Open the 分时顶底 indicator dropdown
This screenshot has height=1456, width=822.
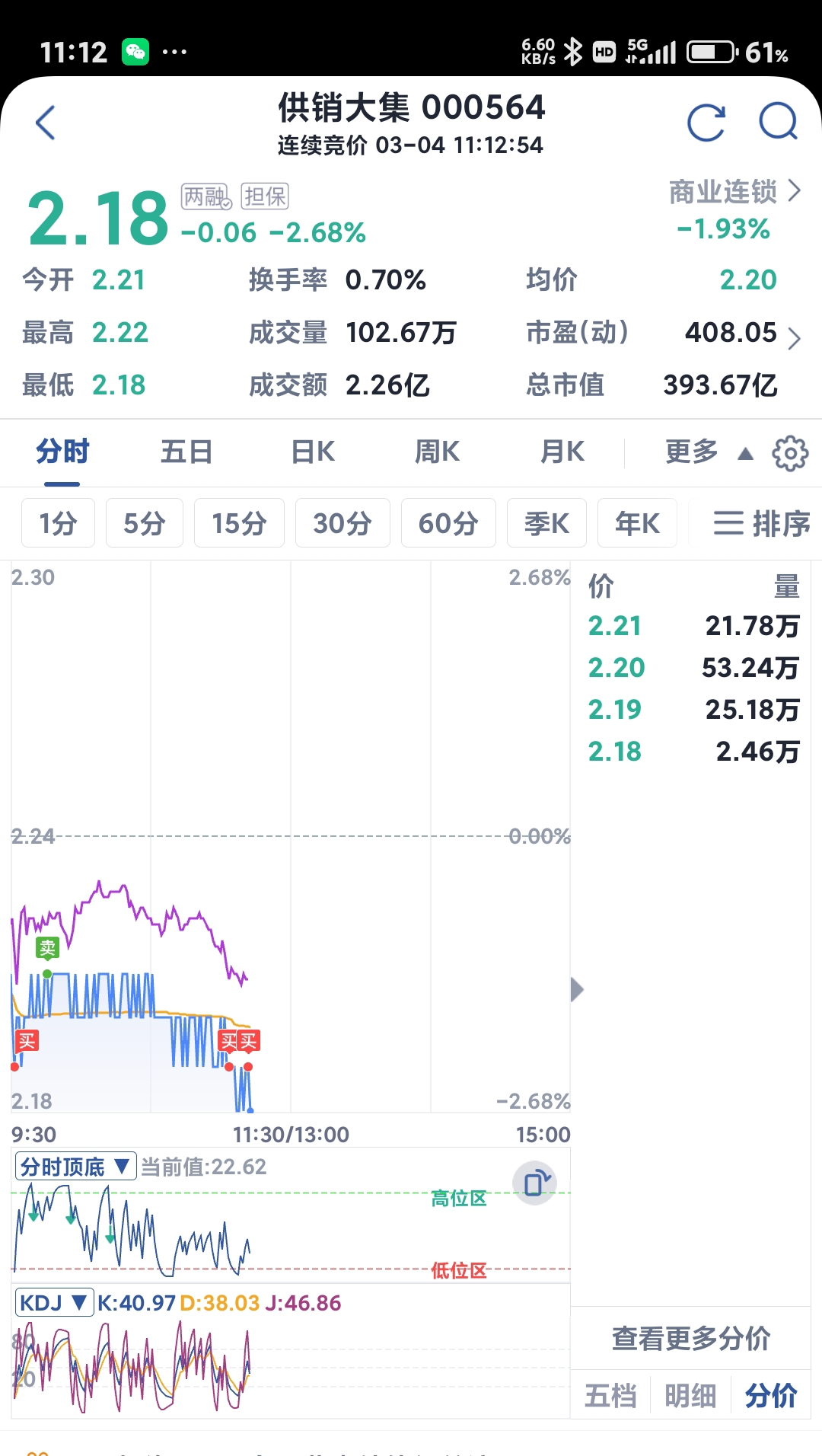coord(75,1167)
